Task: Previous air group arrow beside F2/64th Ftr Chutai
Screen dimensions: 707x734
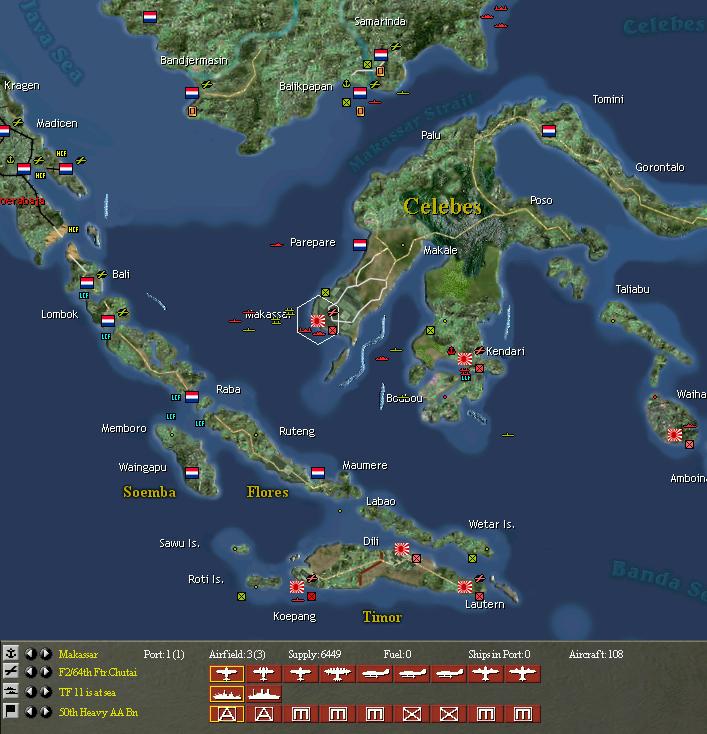Action: click(x=31, y=672)
